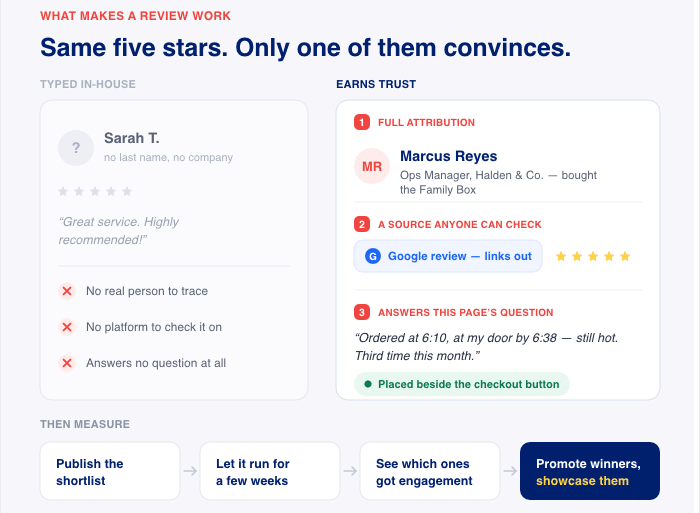Click the Marcus Reyes name heading
Image resolution: width=700 pixels, height=513 pixels.
(448, 156)
